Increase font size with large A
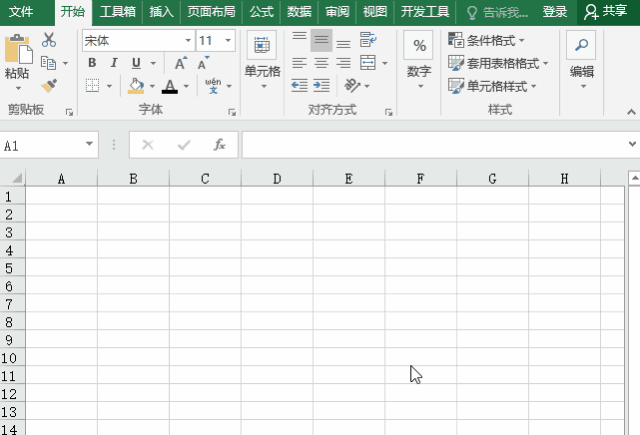This screenshot has width=640, height=435. tap(180, 63)
